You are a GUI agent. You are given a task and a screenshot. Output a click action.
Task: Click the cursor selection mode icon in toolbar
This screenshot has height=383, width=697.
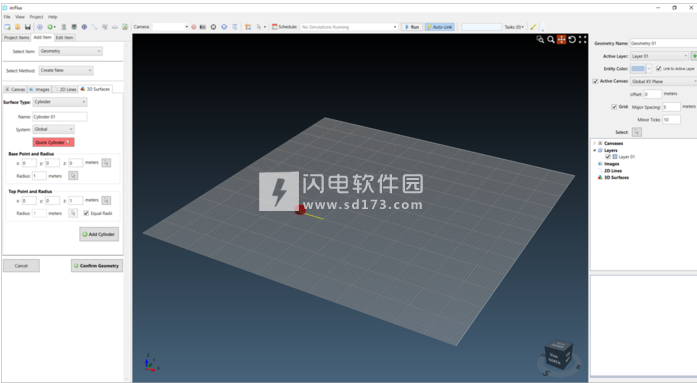coord(259,27)
